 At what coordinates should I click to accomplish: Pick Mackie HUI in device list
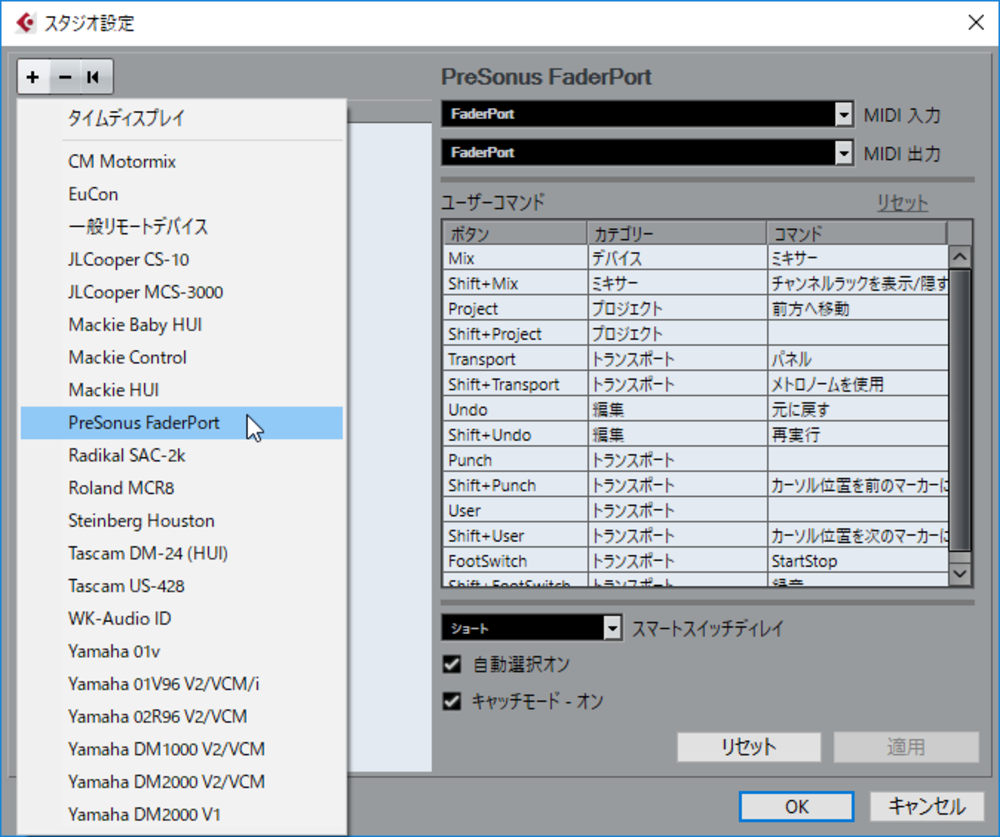(182, 390)
